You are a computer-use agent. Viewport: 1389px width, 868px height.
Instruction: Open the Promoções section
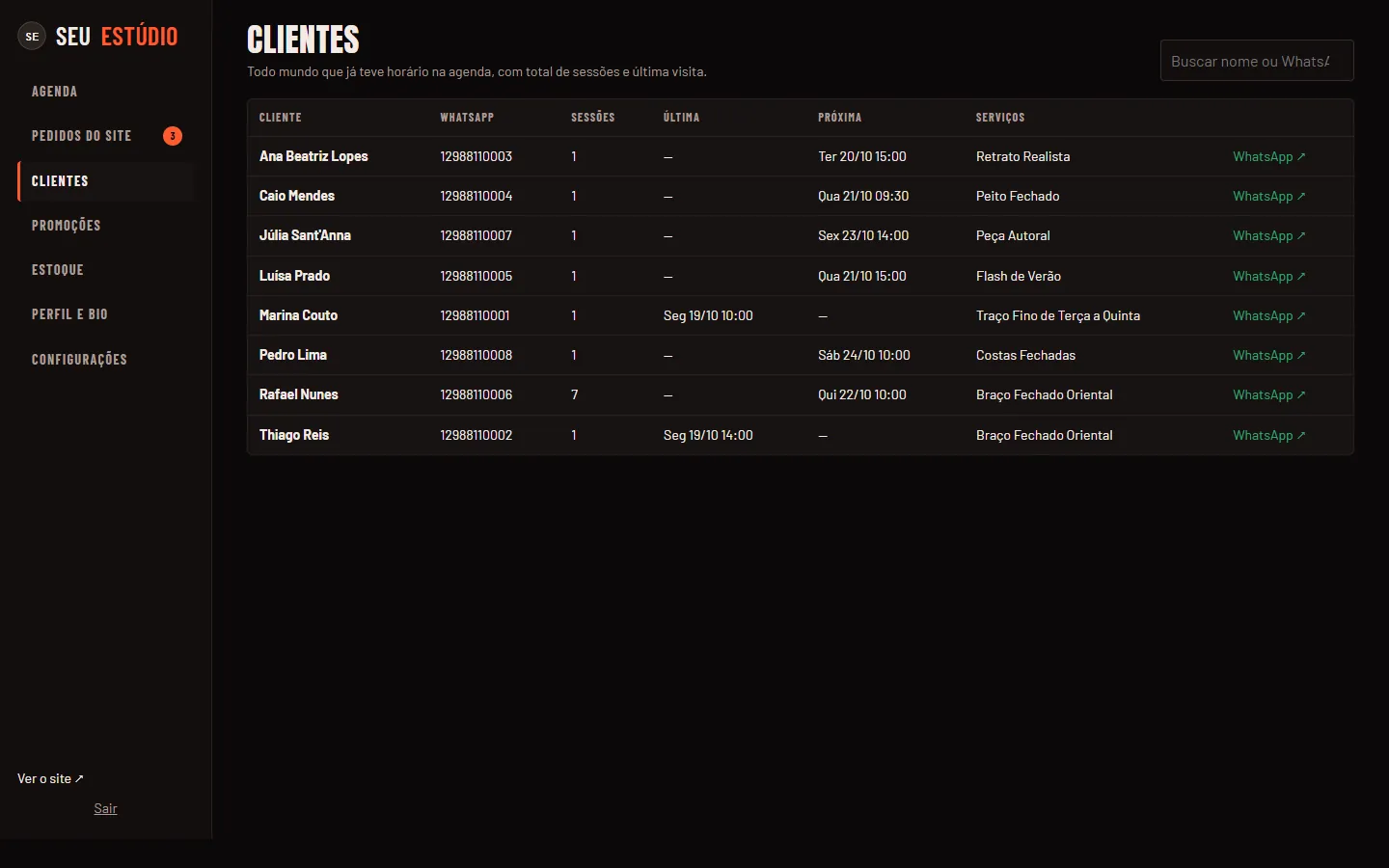coord(105,226)
